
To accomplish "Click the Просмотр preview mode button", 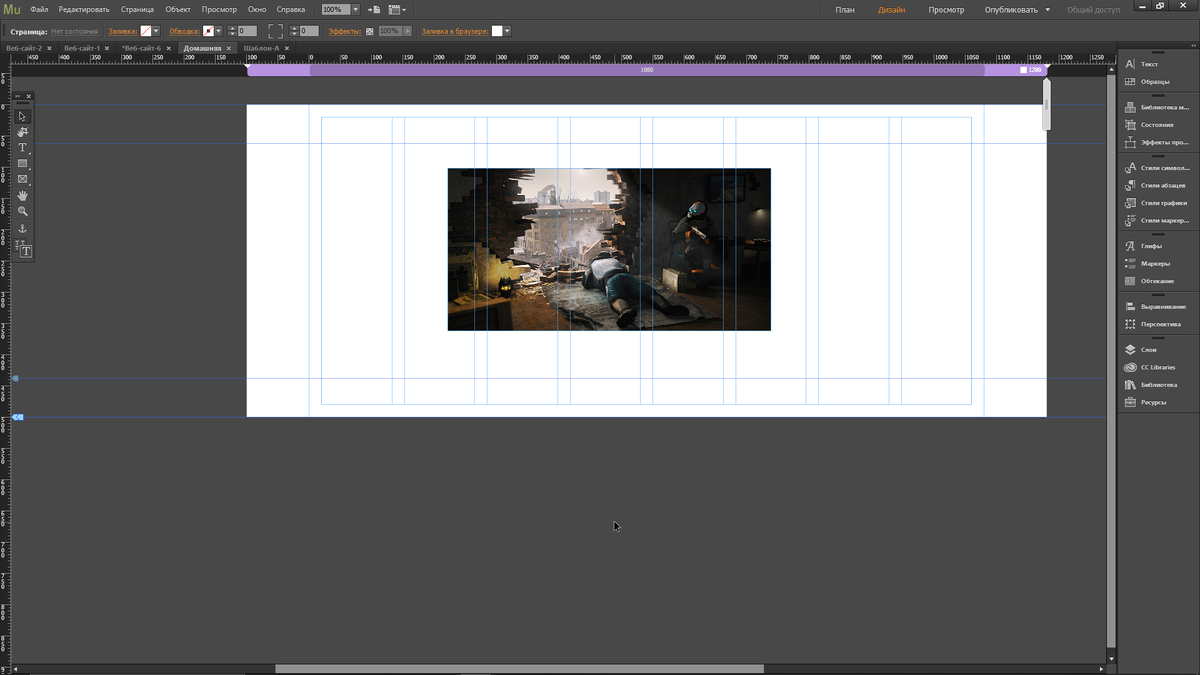I will click(946, 10).
